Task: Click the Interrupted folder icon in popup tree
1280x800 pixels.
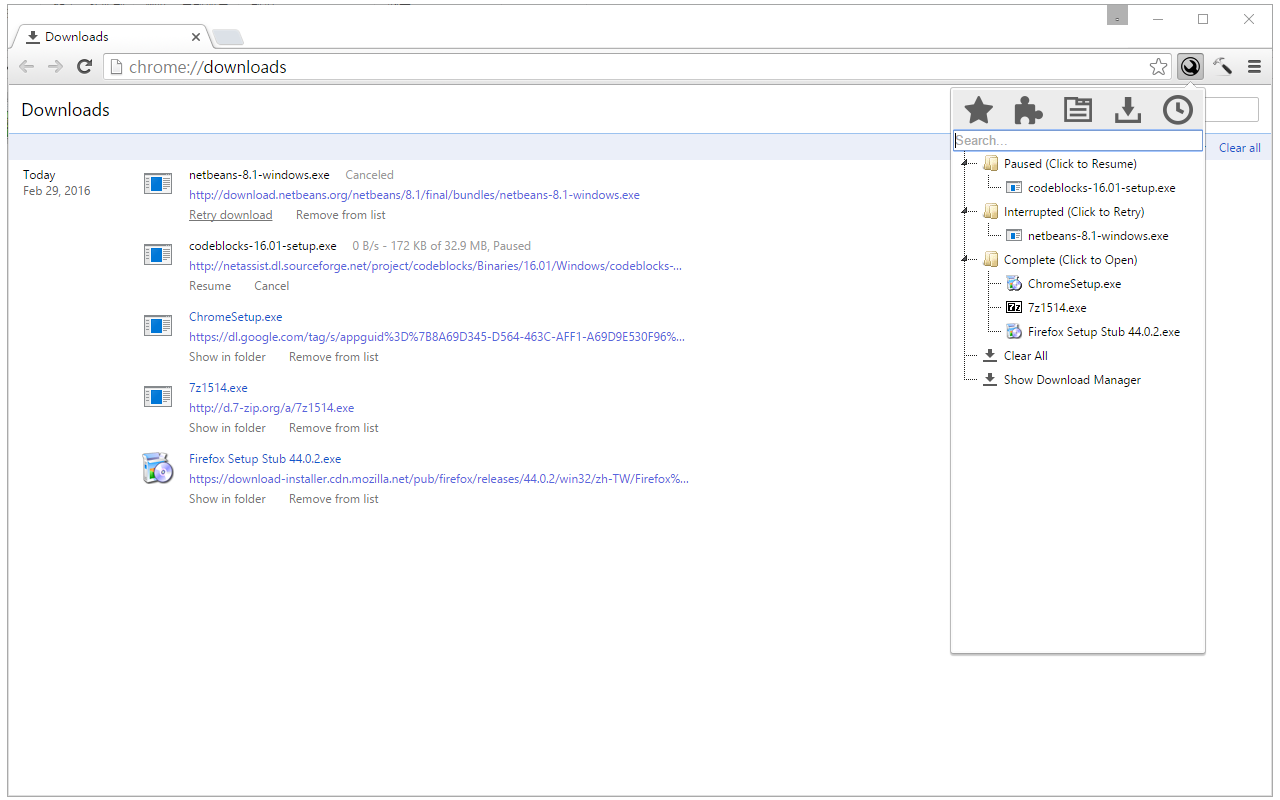Action: pyautogui.click(x=991, y=211)
